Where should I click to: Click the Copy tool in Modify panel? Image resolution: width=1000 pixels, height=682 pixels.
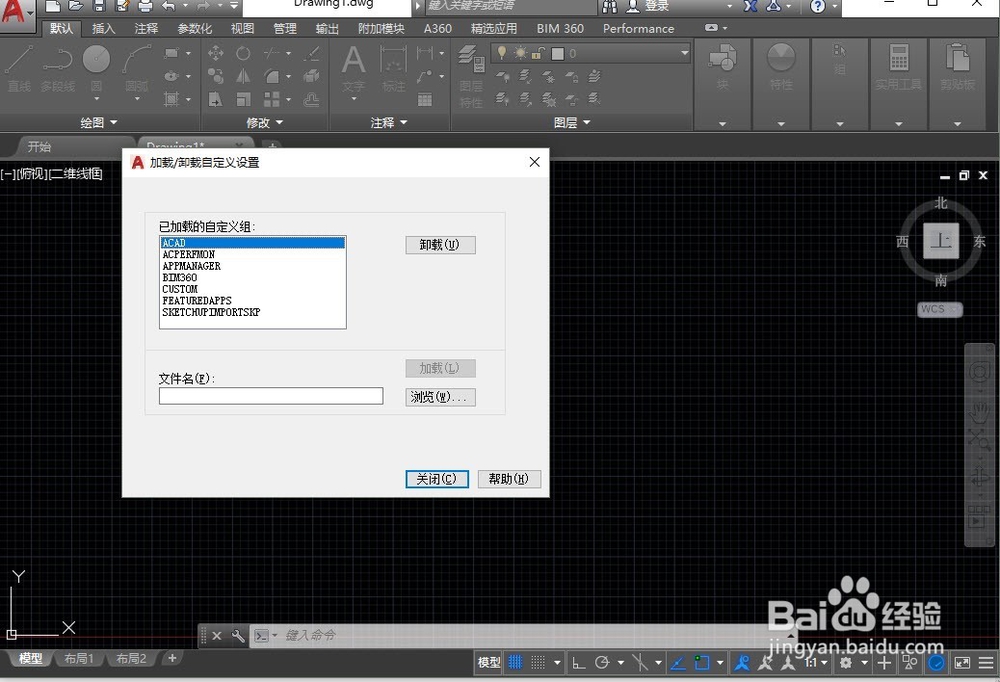(216, 77)
